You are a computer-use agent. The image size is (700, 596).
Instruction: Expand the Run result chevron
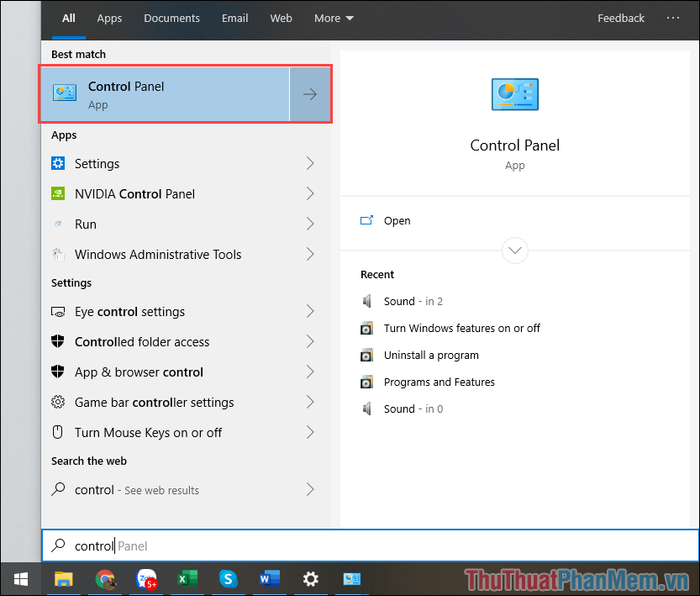pos(310,224)
